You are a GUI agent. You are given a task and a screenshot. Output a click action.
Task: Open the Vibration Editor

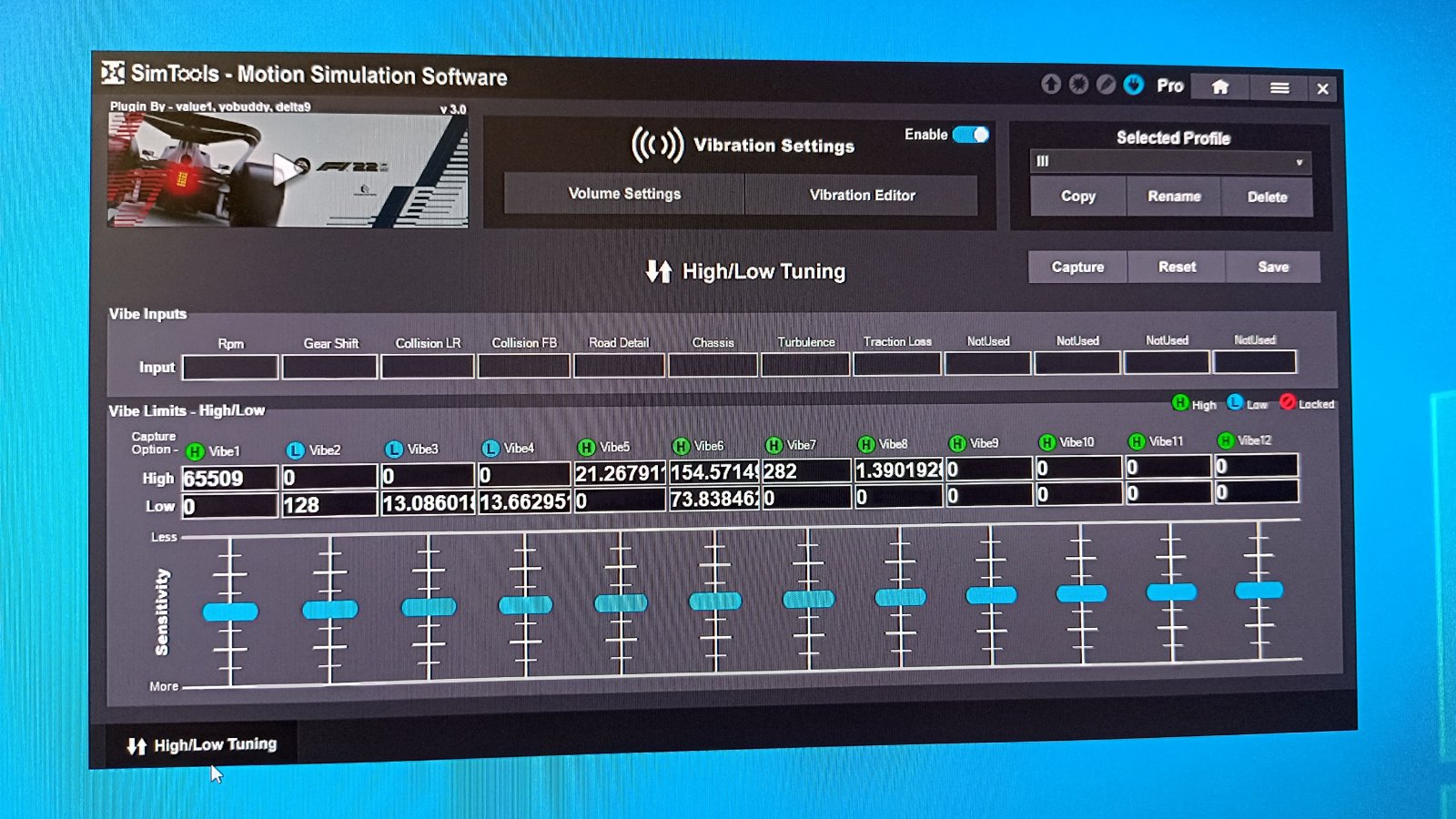[x=862, y=195]
